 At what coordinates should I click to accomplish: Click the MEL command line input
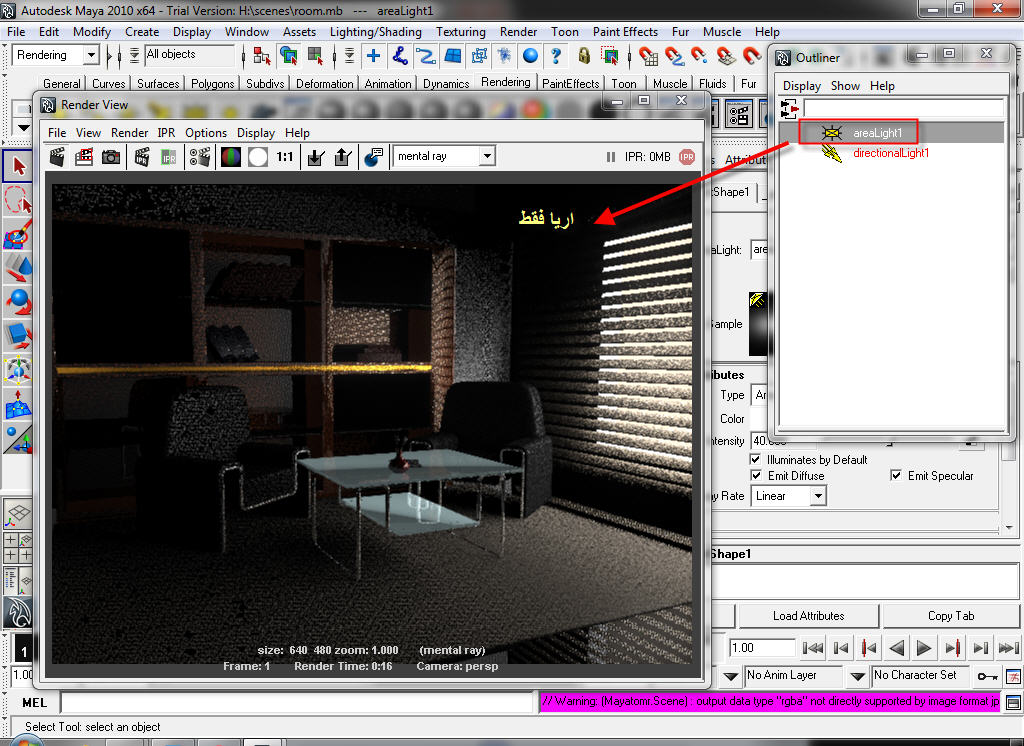pos(298,703)
